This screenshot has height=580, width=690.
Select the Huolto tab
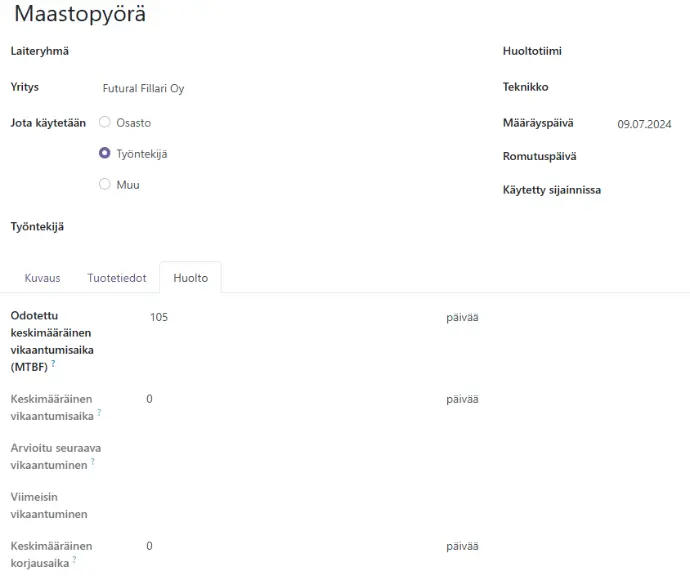(x=190, y=278)
